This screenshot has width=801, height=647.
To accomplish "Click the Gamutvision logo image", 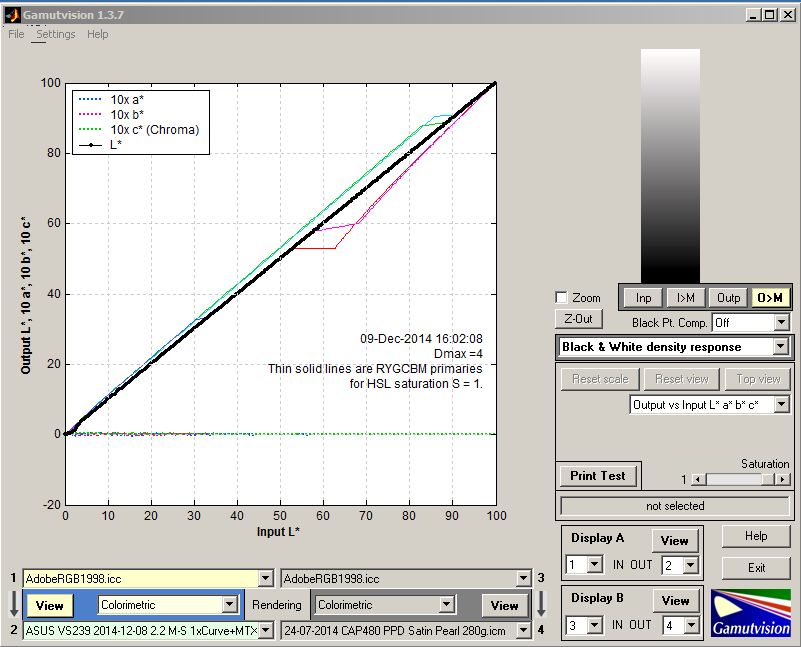I will [750, 613].
